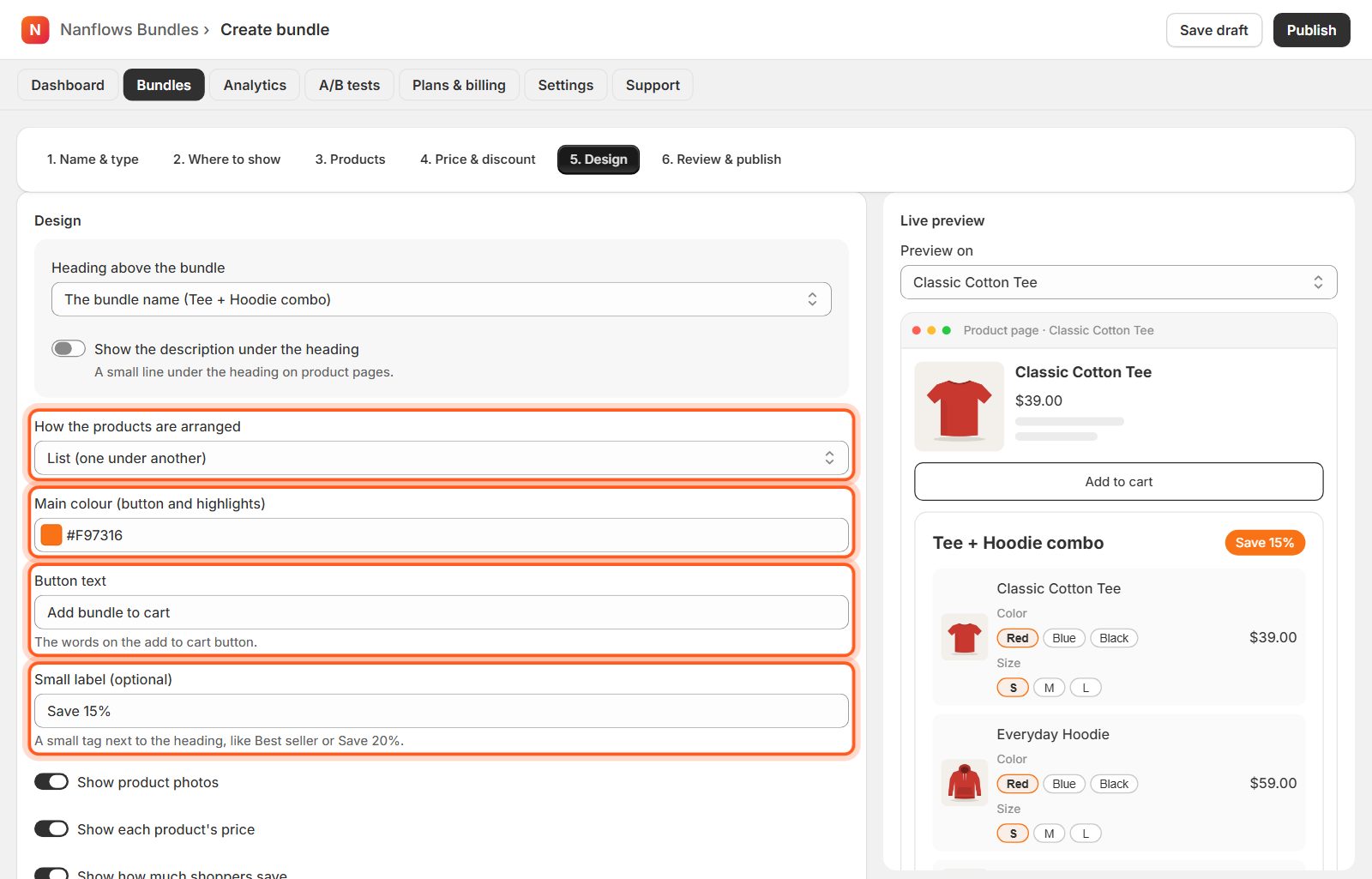The image size is (1372, 879).
Task: Click the red tee thumbnail beside Classic Cotton Tee price
Action: tap(959, 406)
